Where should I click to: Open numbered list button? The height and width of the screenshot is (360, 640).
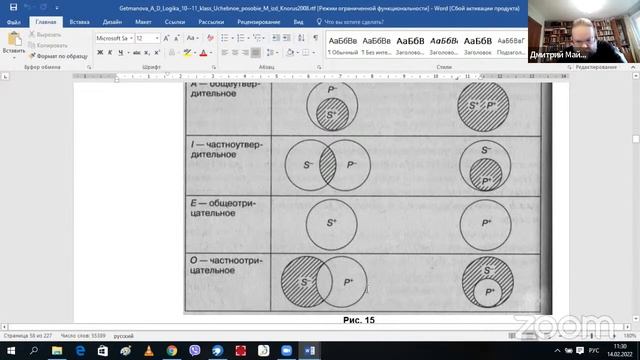242,38
